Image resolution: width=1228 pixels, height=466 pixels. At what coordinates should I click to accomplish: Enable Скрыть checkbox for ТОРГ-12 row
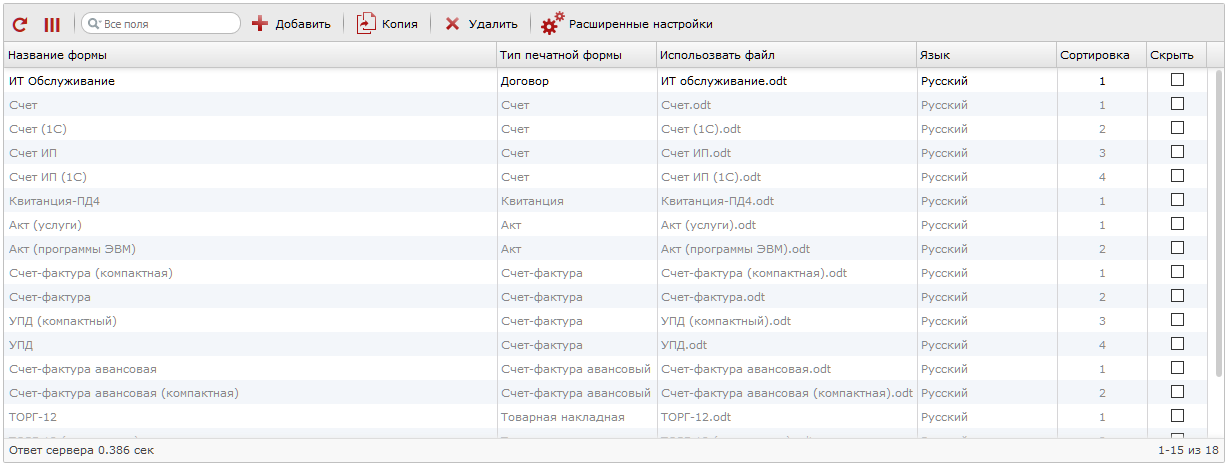1177,416
